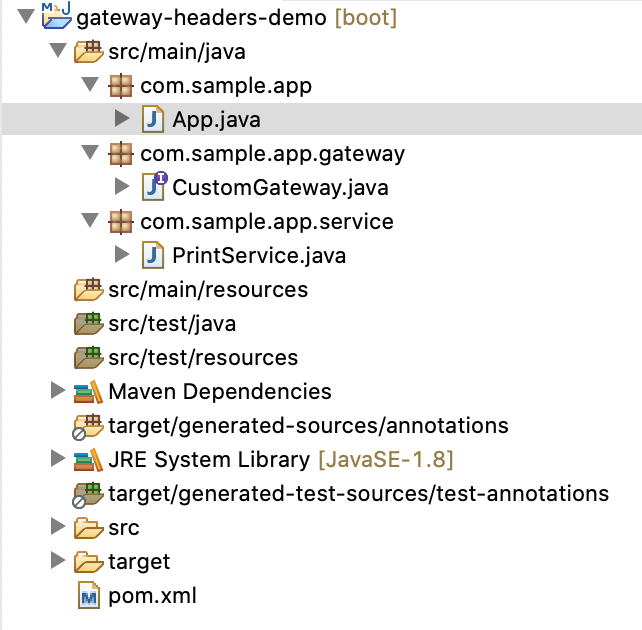This screenshot has height=630, width=642.
Task: Select the com.sample.app.service package
Action: 267,222
